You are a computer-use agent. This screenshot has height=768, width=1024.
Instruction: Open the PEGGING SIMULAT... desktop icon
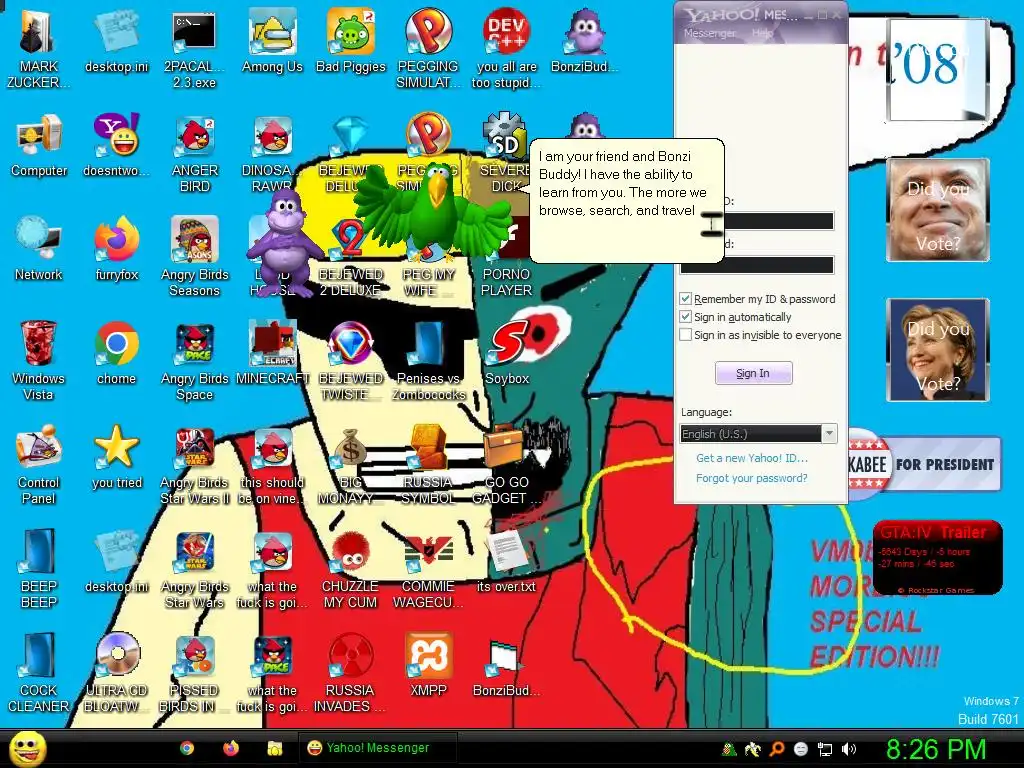tap(428, 49)
